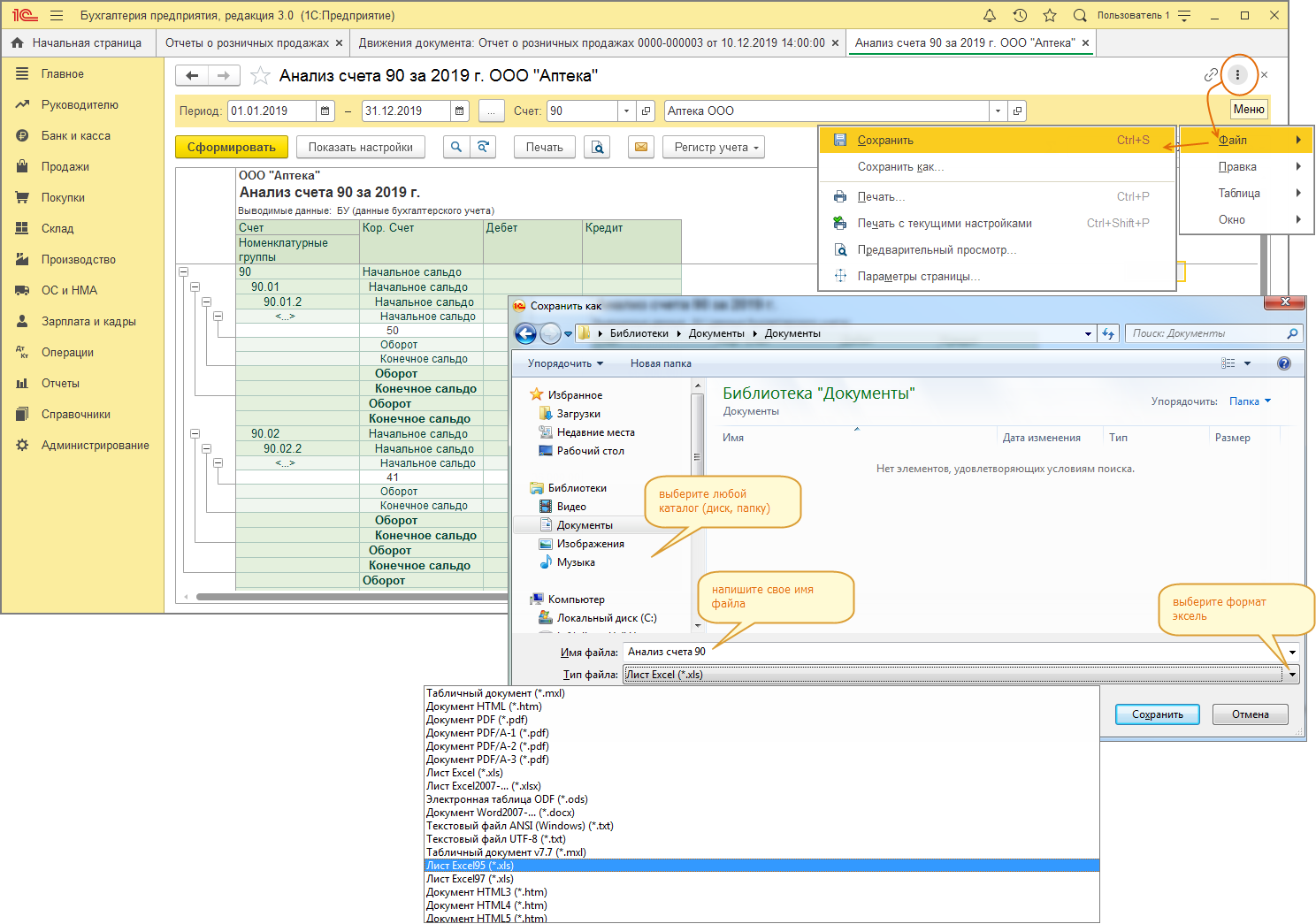Open the Таблица submenu
This screenshot has height=924, width=1316.
(1246, 193)
